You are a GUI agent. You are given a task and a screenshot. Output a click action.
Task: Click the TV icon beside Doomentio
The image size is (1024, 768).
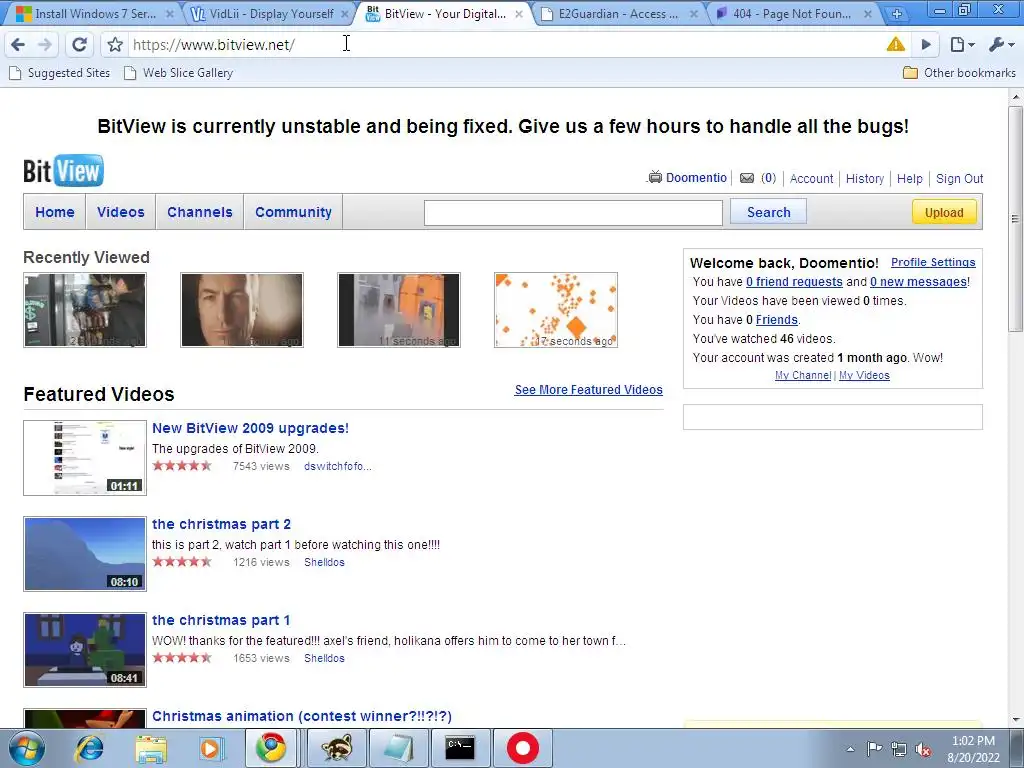coord(654,178)
